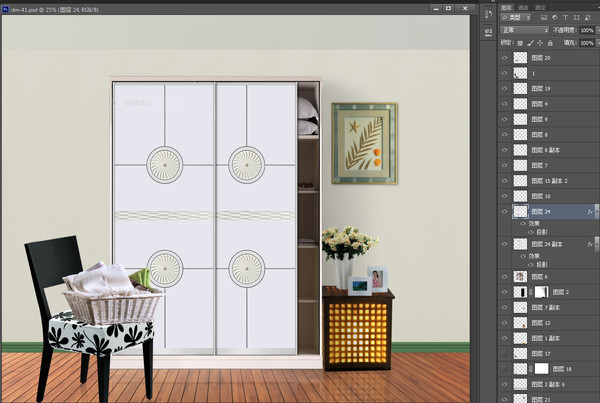Open the layer filter type dropdown
The height and width of the screenshot is (403, 600).
pos(516,18)
